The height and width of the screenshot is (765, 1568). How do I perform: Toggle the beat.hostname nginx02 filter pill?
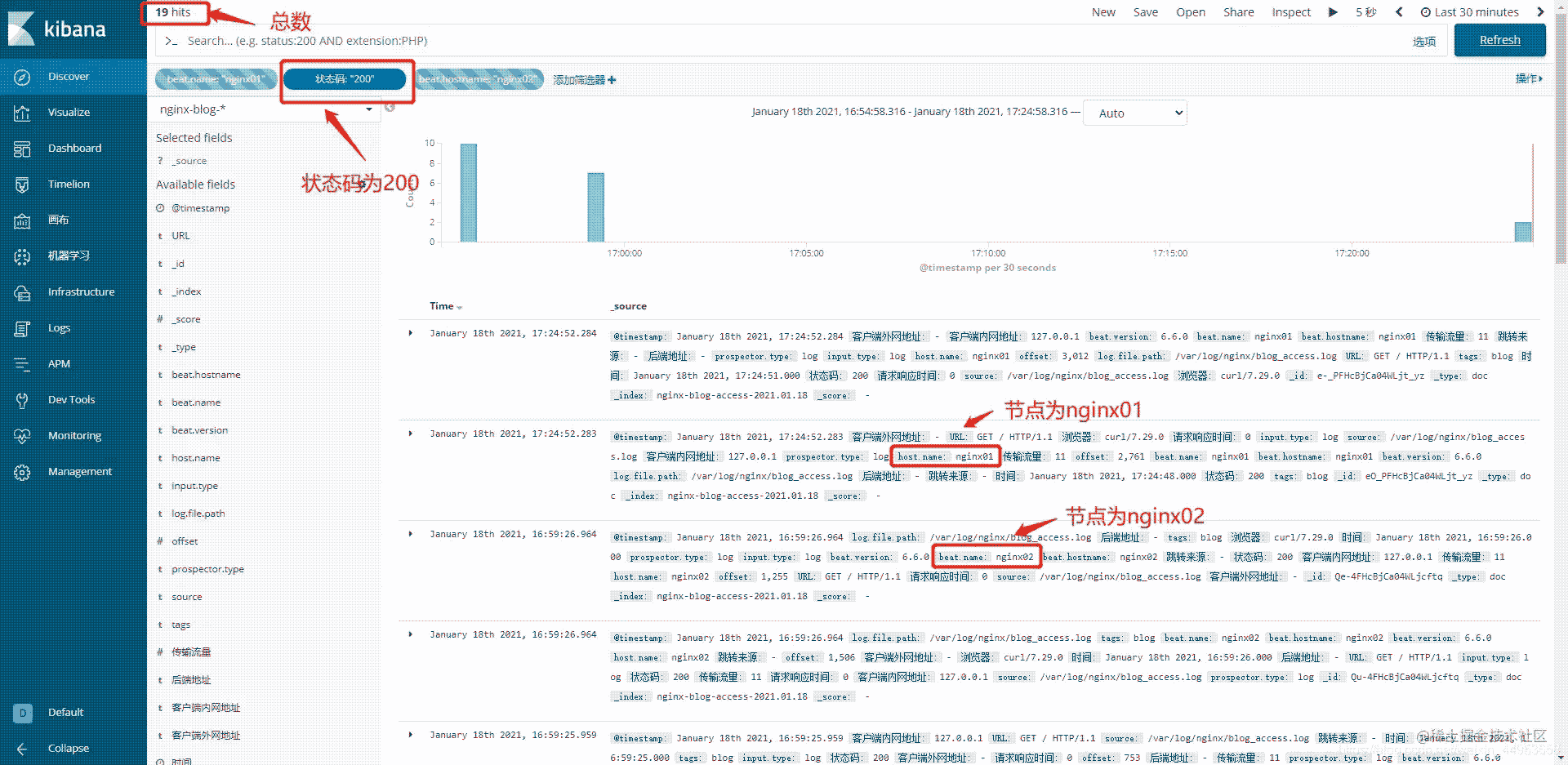point(479,79)
